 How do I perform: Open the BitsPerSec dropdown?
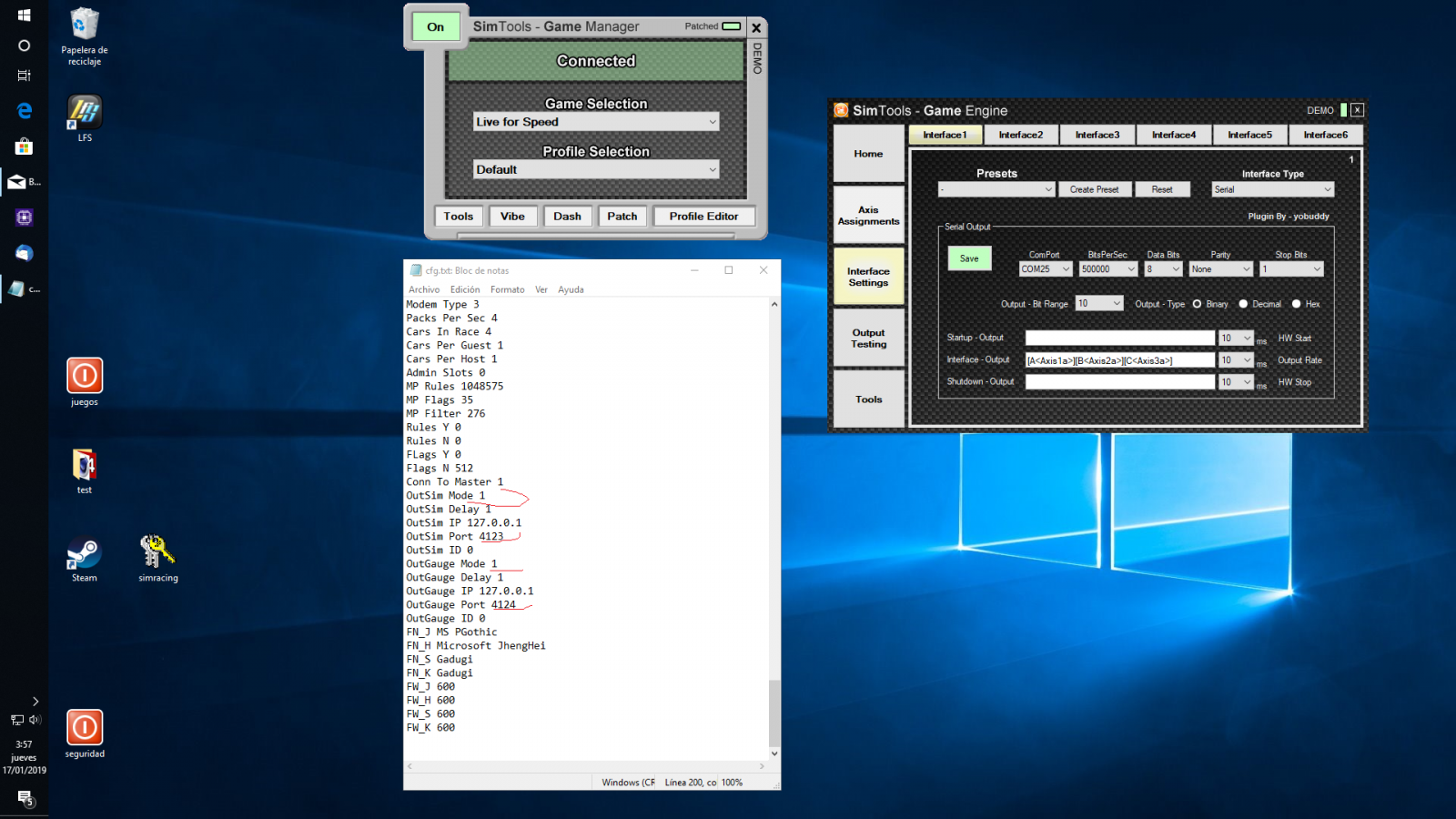(1108, 269)
